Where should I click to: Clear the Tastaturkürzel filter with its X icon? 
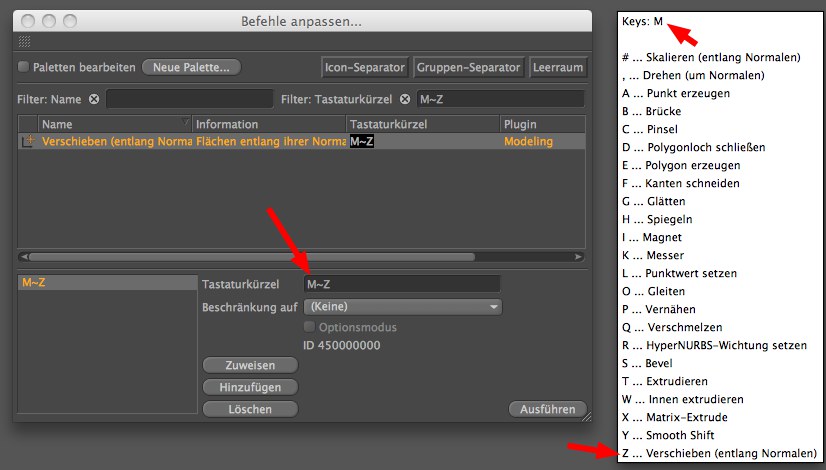pos(406,99)
